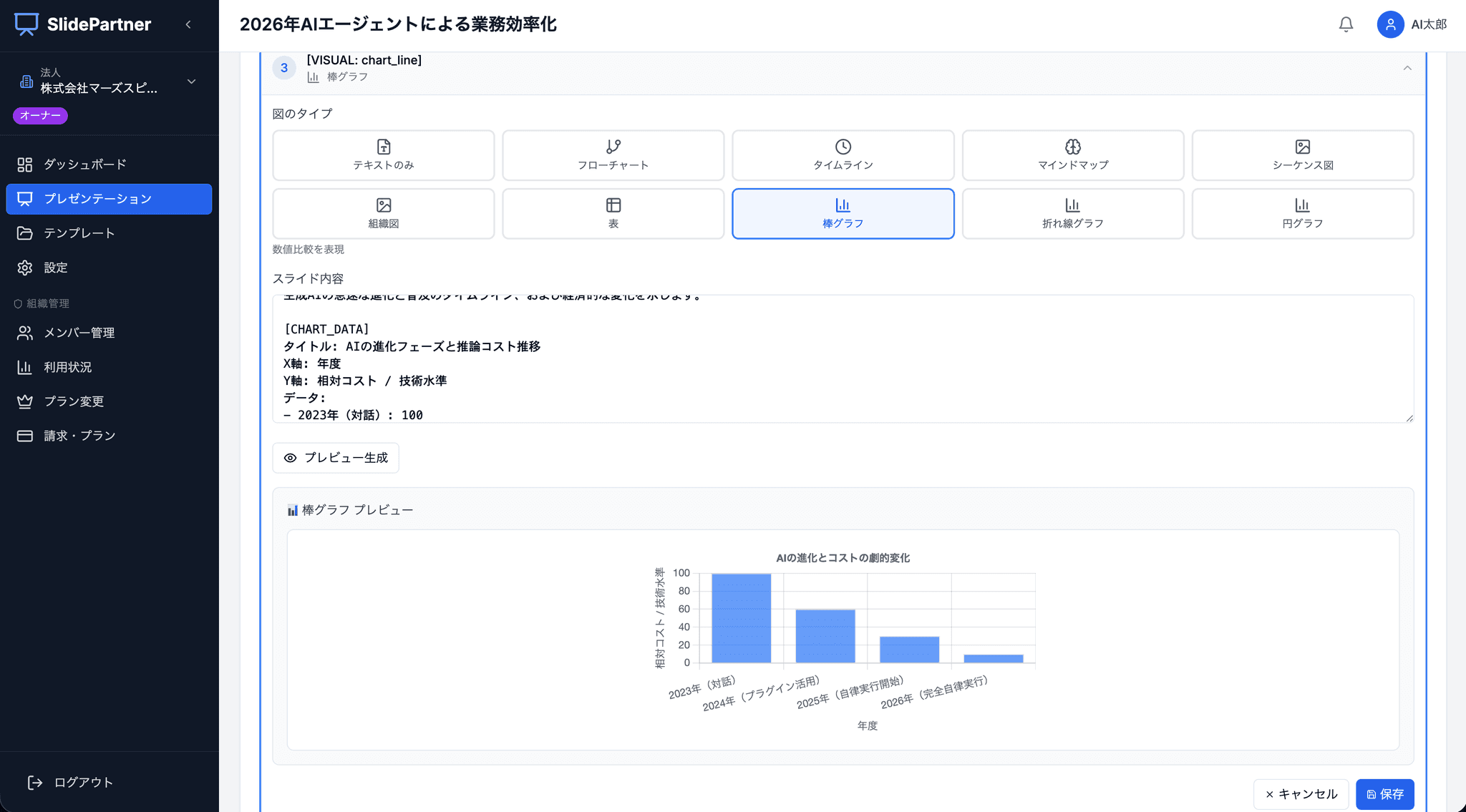
Task: Click the textarea resize handle corner
Action: click(1409, 418)
